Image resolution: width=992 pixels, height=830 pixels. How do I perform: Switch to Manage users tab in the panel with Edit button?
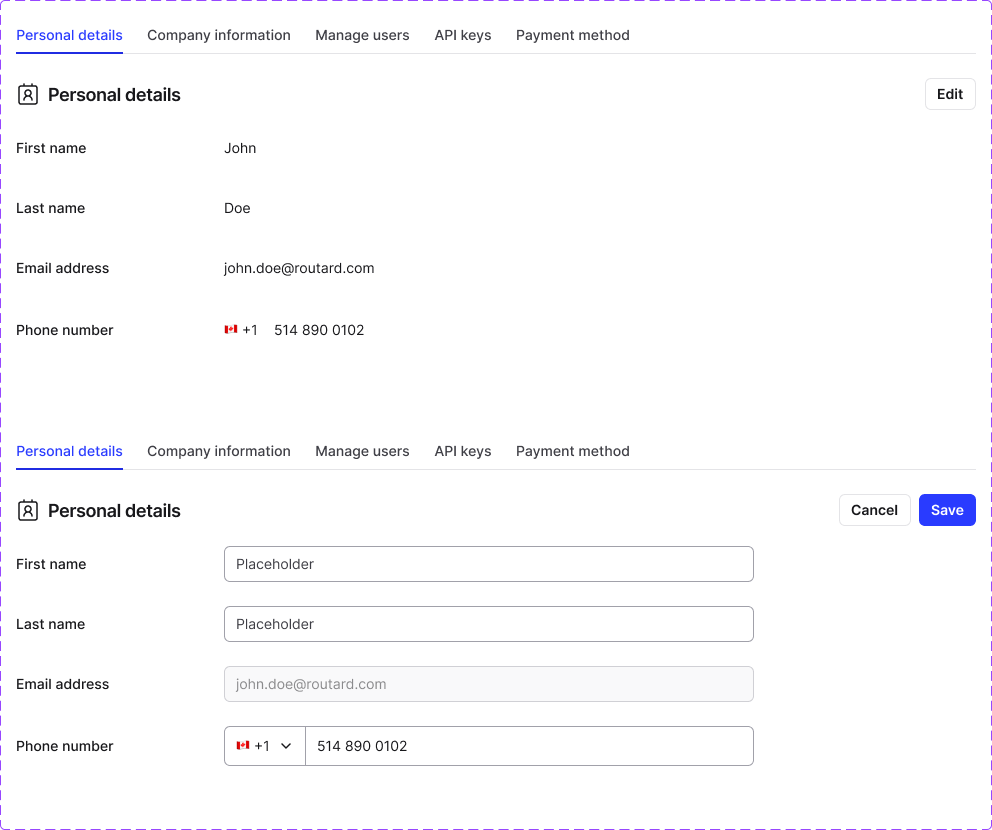pyautogui.click(x=362, y=35)
